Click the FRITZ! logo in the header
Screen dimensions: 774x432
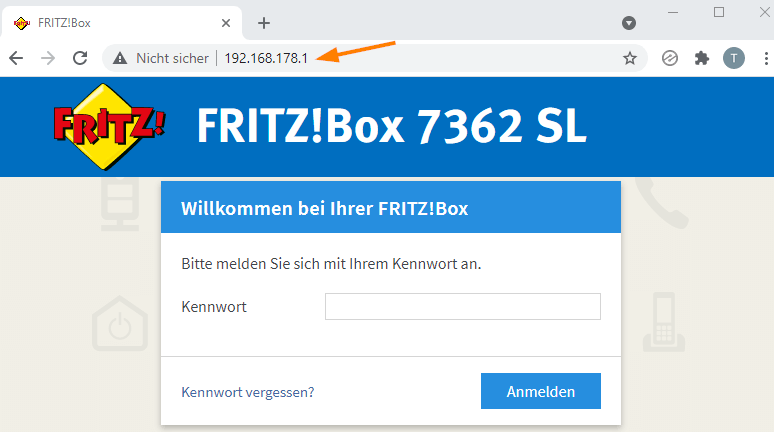(x=109, y=126)
